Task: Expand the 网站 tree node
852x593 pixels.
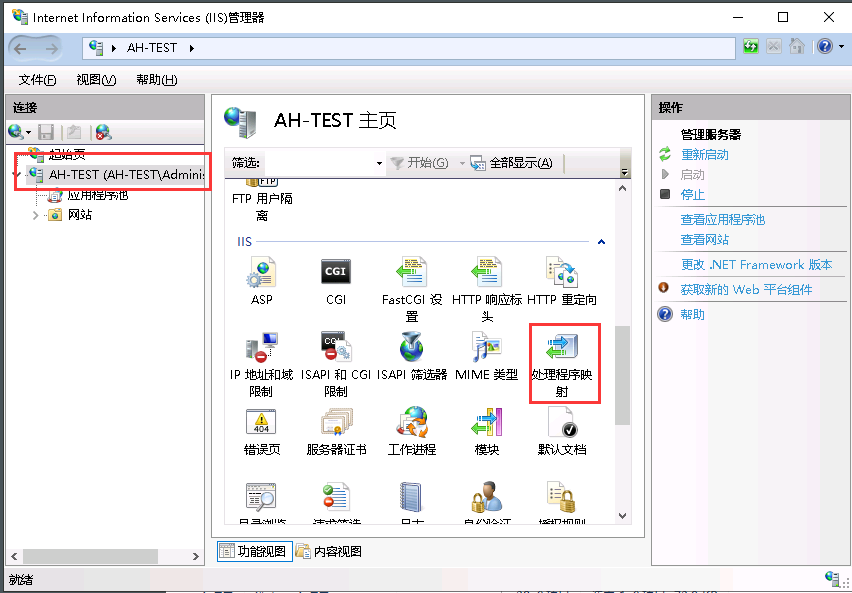Action: pyautogui.click(x=36, y=215)
